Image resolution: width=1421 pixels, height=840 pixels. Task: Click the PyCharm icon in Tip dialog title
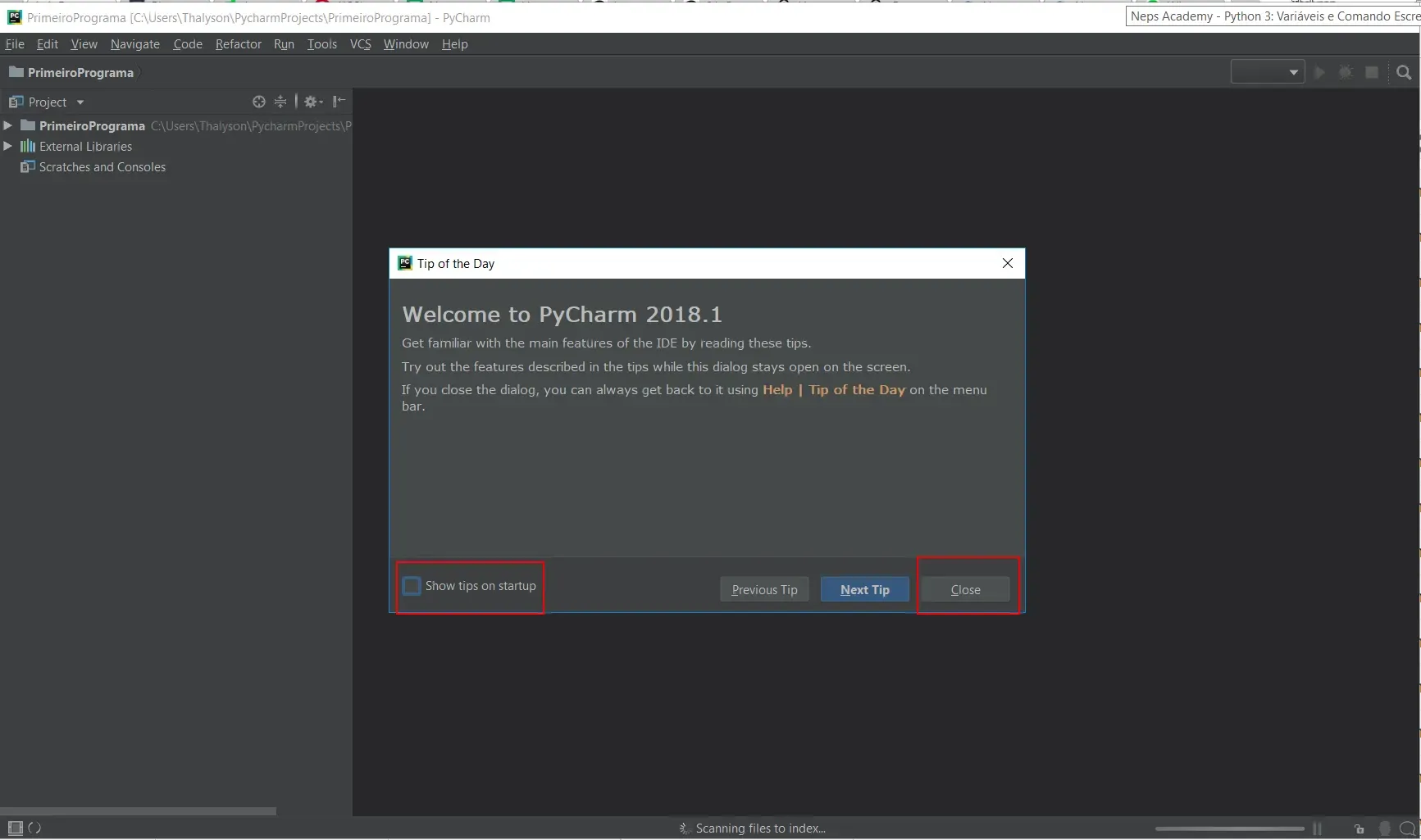click(405, 263)
